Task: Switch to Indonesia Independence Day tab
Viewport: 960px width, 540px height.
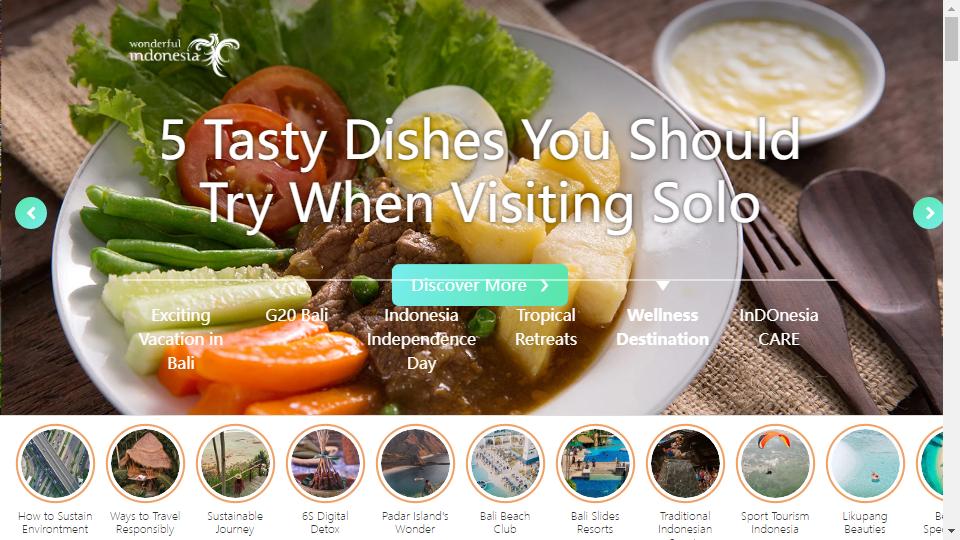Action: tap(421, 339)
